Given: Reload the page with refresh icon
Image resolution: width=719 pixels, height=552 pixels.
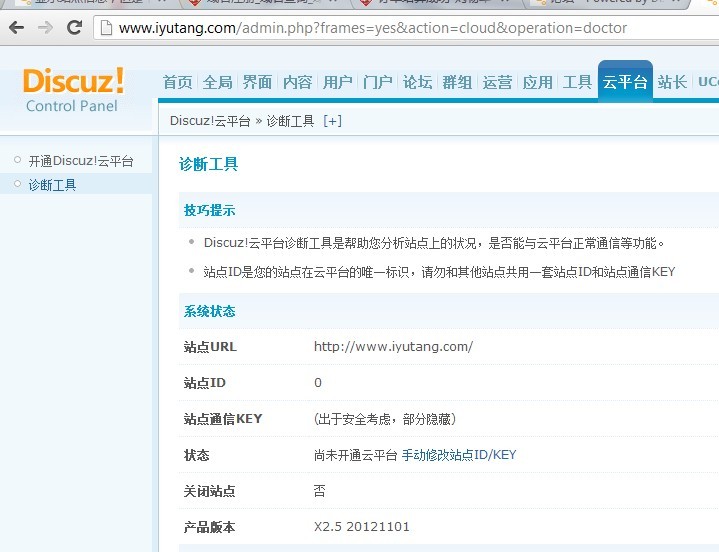Looking at the screenshot, I should click(74, 28).
